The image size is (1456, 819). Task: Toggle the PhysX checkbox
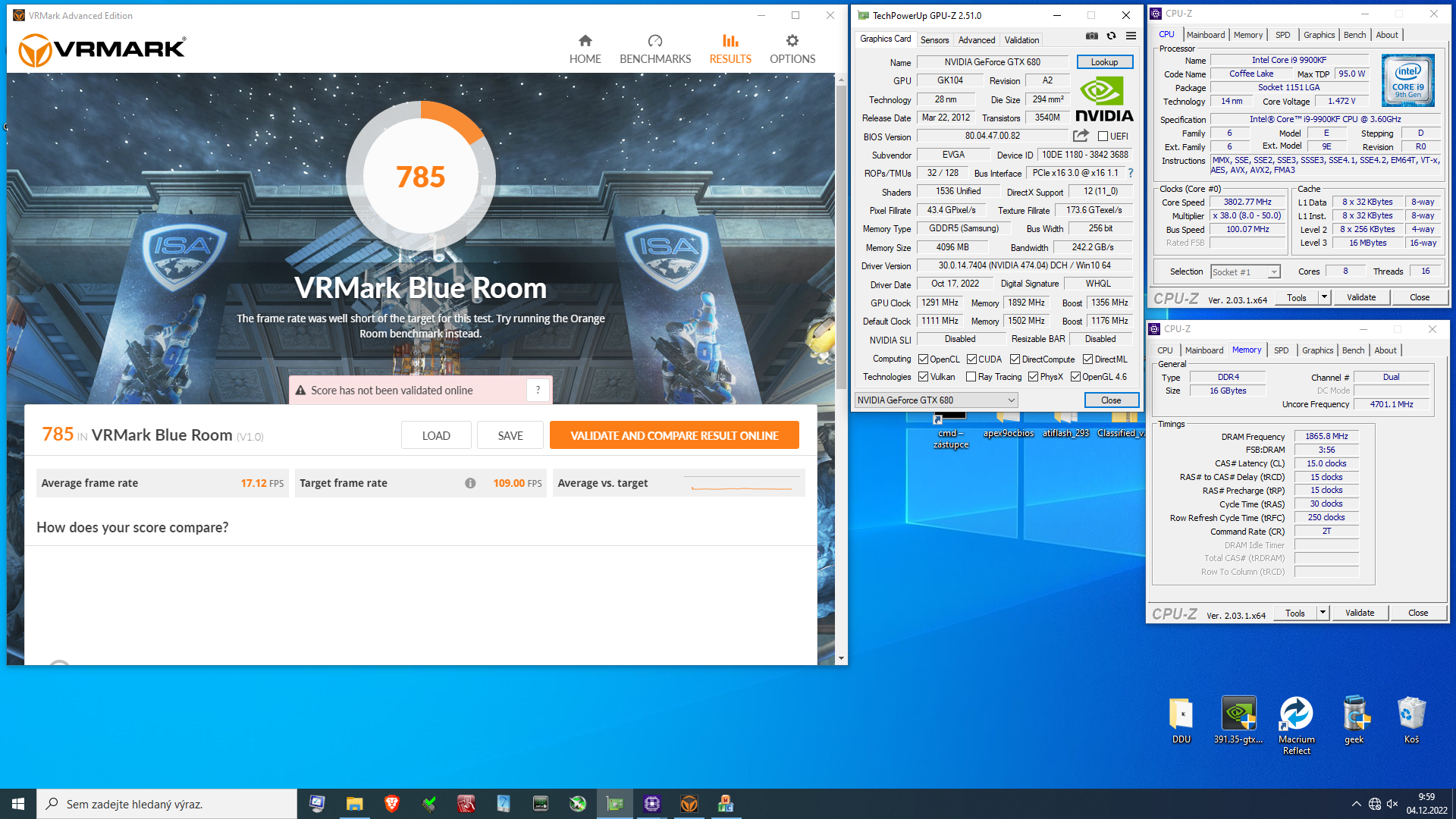point(1033,377)
